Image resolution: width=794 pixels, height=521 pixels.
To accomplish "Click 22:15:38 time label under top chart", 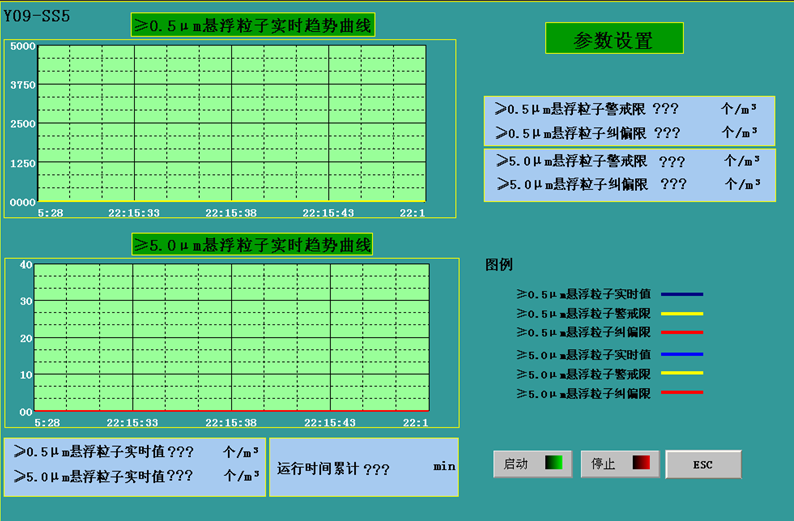I will point(231,213).
